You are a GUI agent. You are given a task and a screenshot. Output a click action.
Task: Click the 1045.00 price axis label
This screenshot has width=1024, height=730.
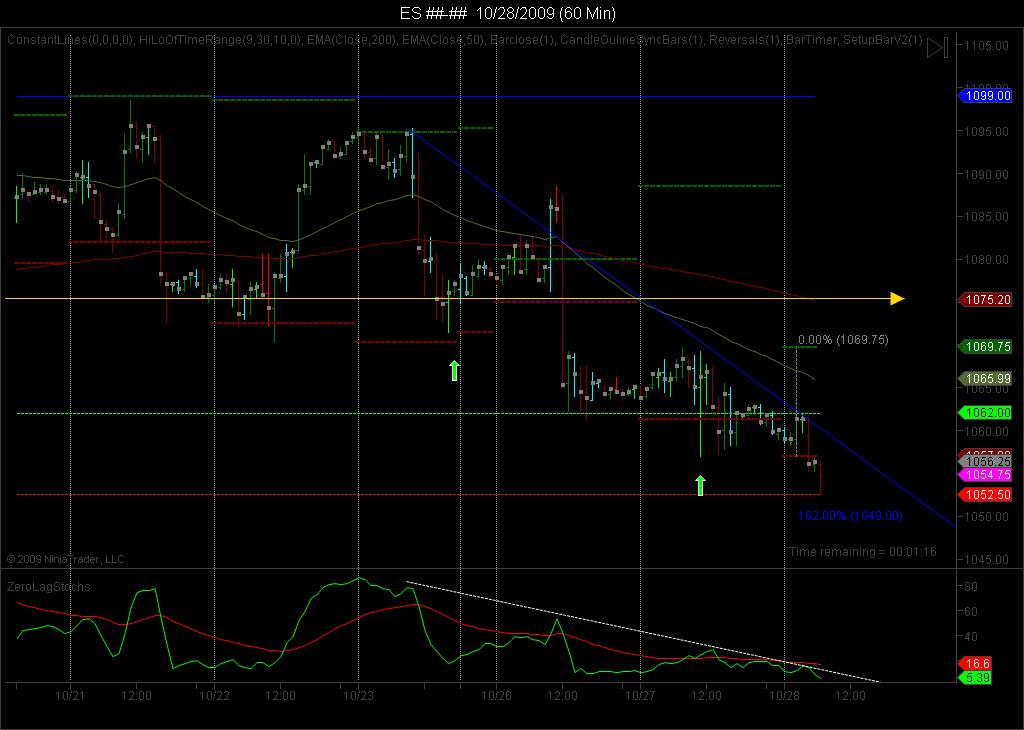point(986,560)
